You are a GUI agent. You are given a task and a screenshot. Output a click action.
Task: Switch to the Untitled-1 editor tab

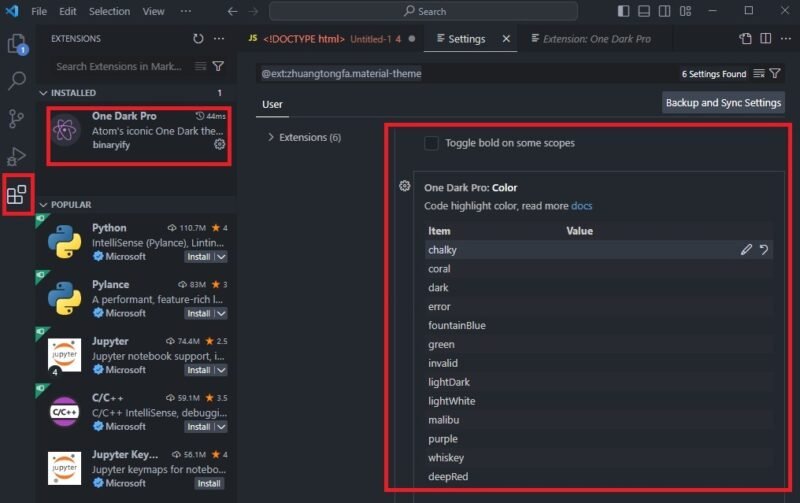(331, 39)
